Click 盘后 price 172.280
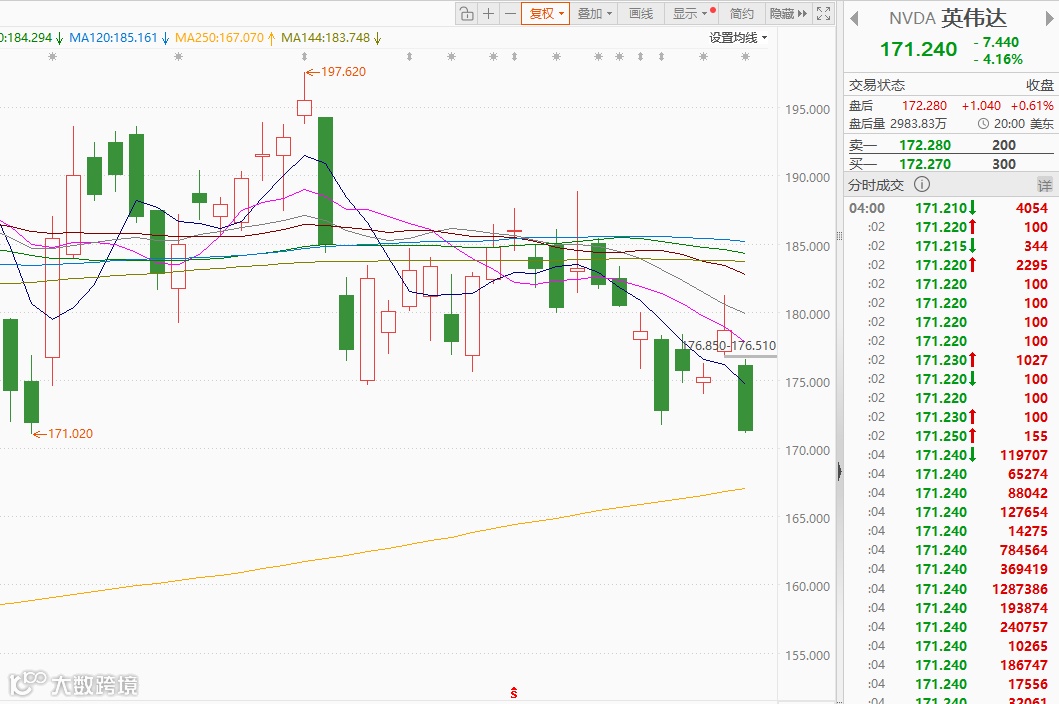The image size is (1059, 704). [x=924, y=105]
